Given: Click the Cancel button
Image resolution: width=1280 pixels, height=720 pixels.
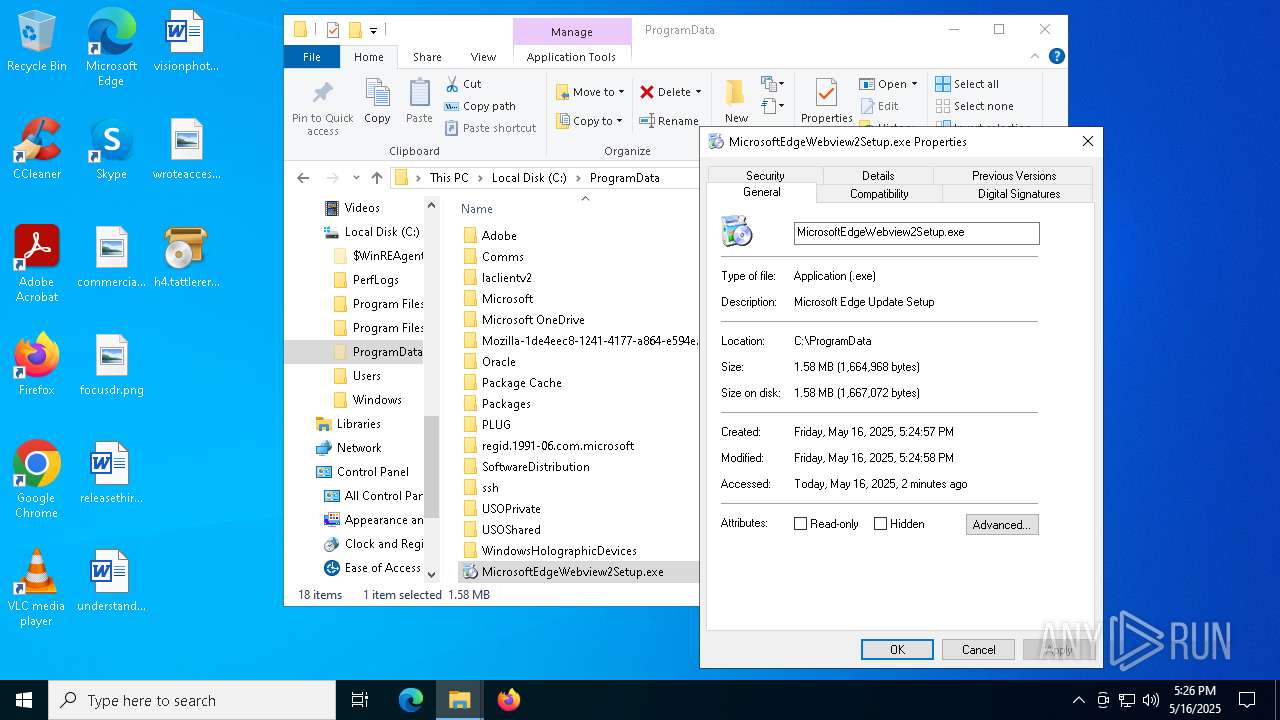Looking at the screenshot, I should 978,649.
